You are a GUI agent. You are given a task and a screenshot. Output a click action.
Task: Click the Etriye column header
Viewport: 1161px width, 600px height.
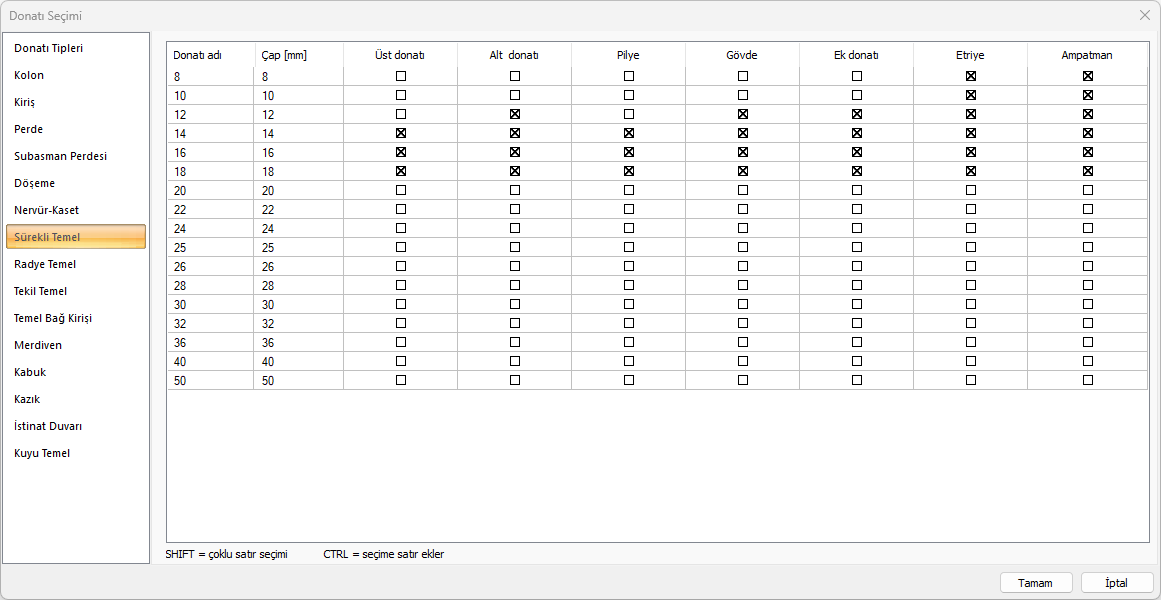[970, 55]
